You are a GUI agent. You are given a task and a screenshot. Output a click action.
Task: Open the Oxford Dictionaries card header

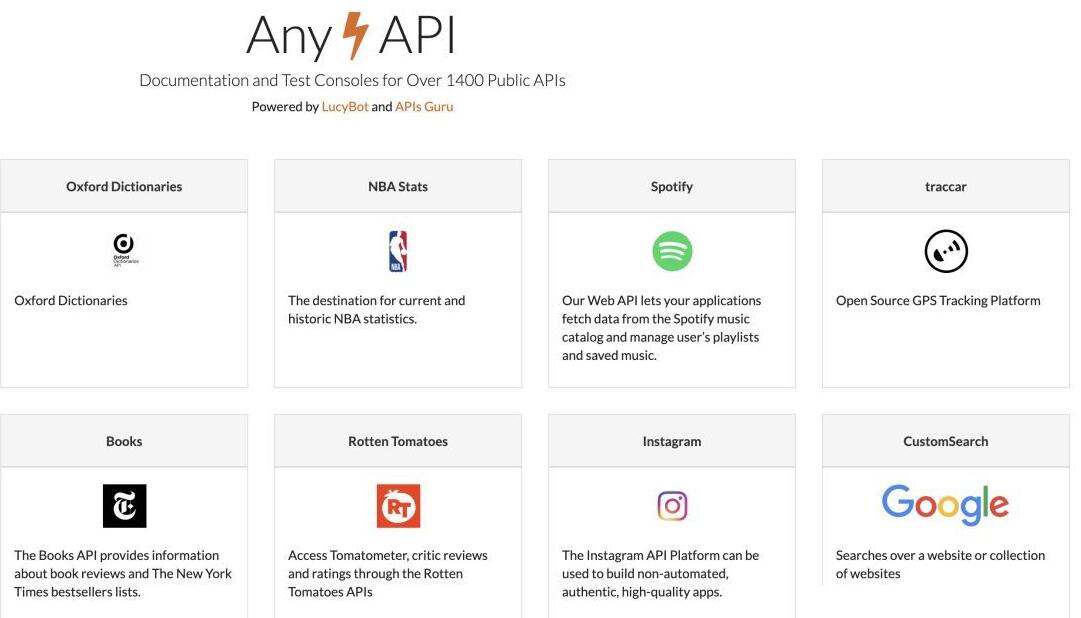tap(124, 186)
